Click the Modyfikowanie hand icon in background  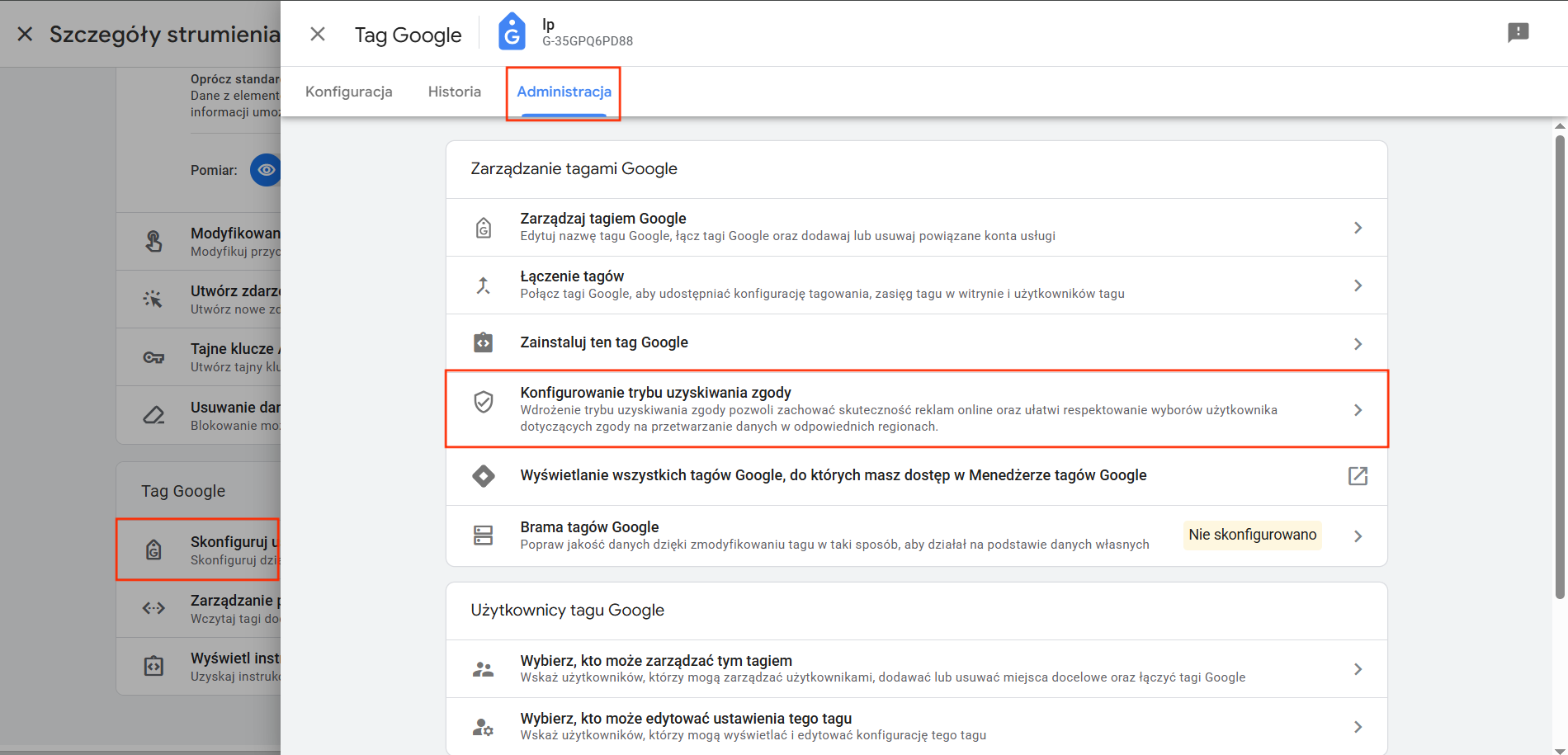coord(153,242)
